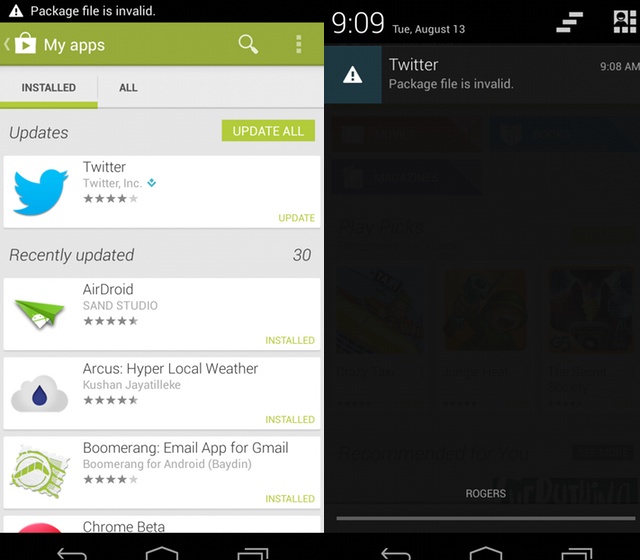Open the Twitter app icon

pyautogui.click(x=40, y=192)
